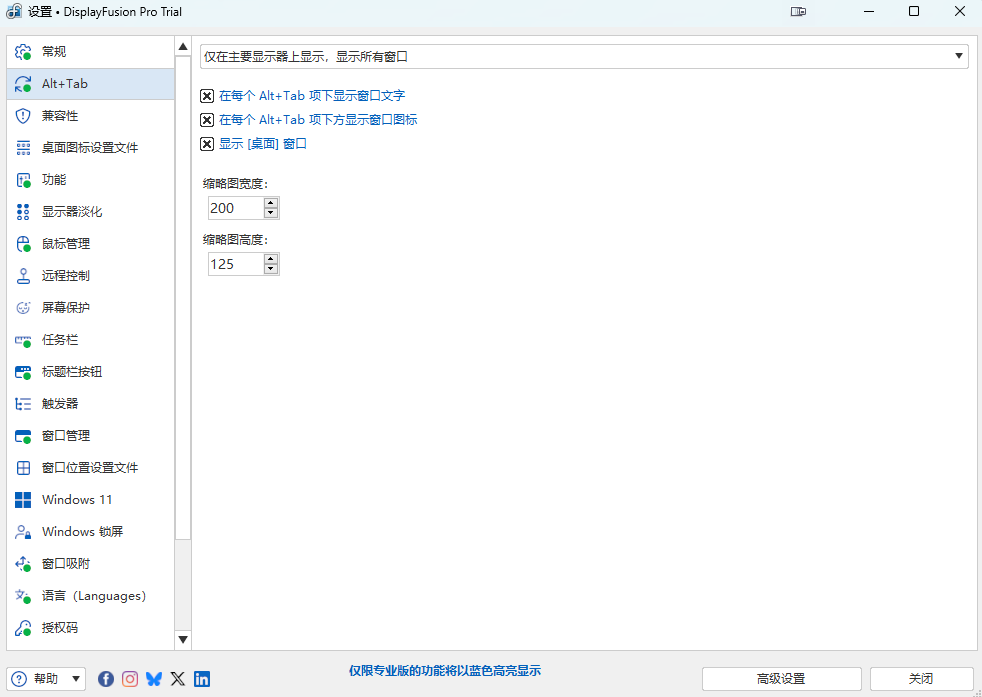Click the 鼠标管理 mouse icon
Image resolution: width=982 pixels, height=697 pixels.
(23, 244)
